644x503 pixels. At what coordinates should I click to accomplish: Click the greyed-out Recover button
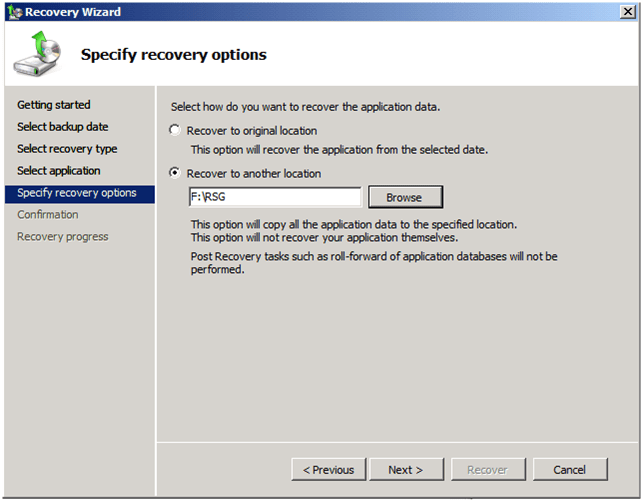[487, 470]
